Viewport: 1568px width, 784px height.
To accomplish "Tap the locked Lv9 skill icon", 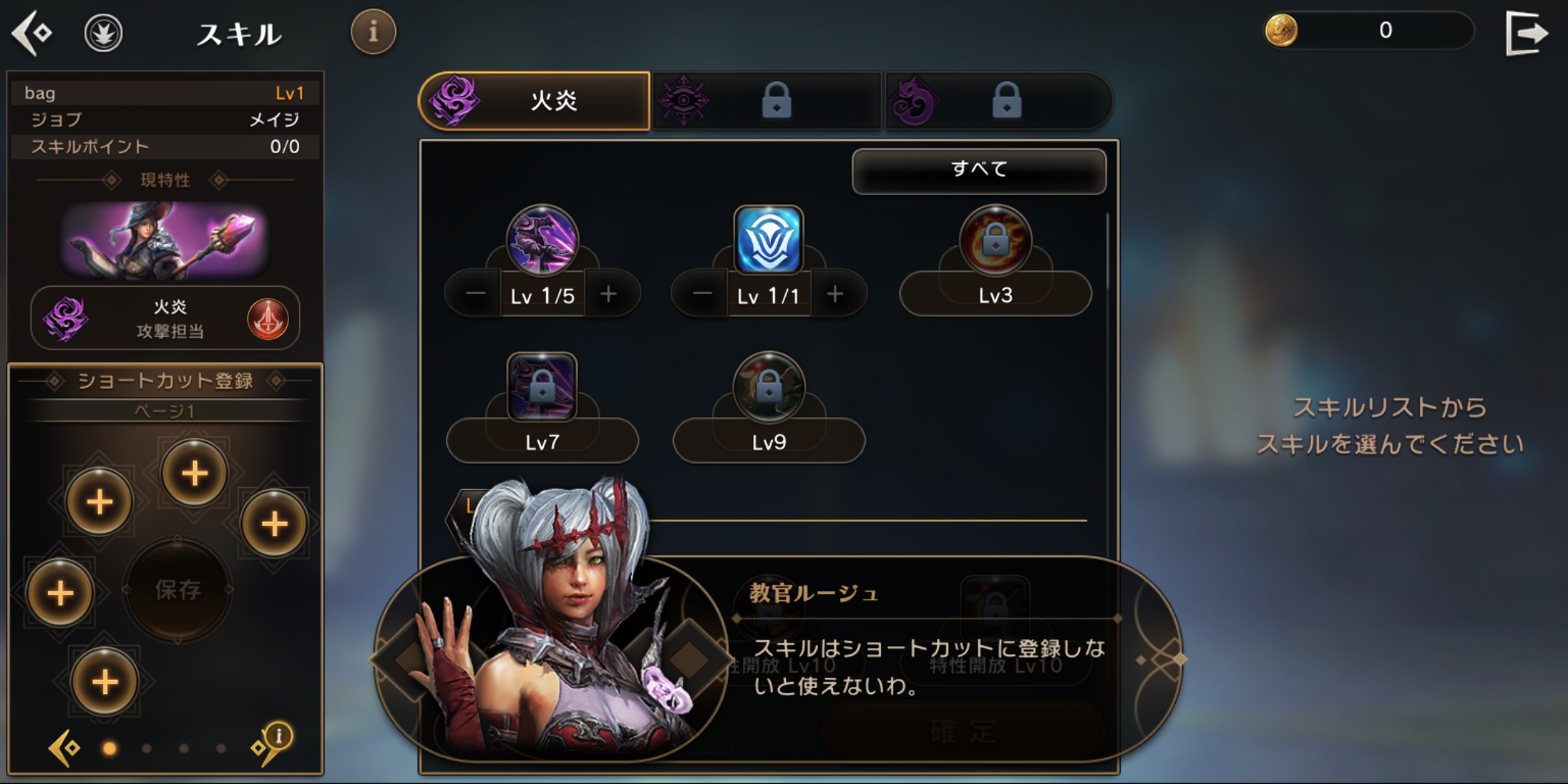I will tap(768, 387).
